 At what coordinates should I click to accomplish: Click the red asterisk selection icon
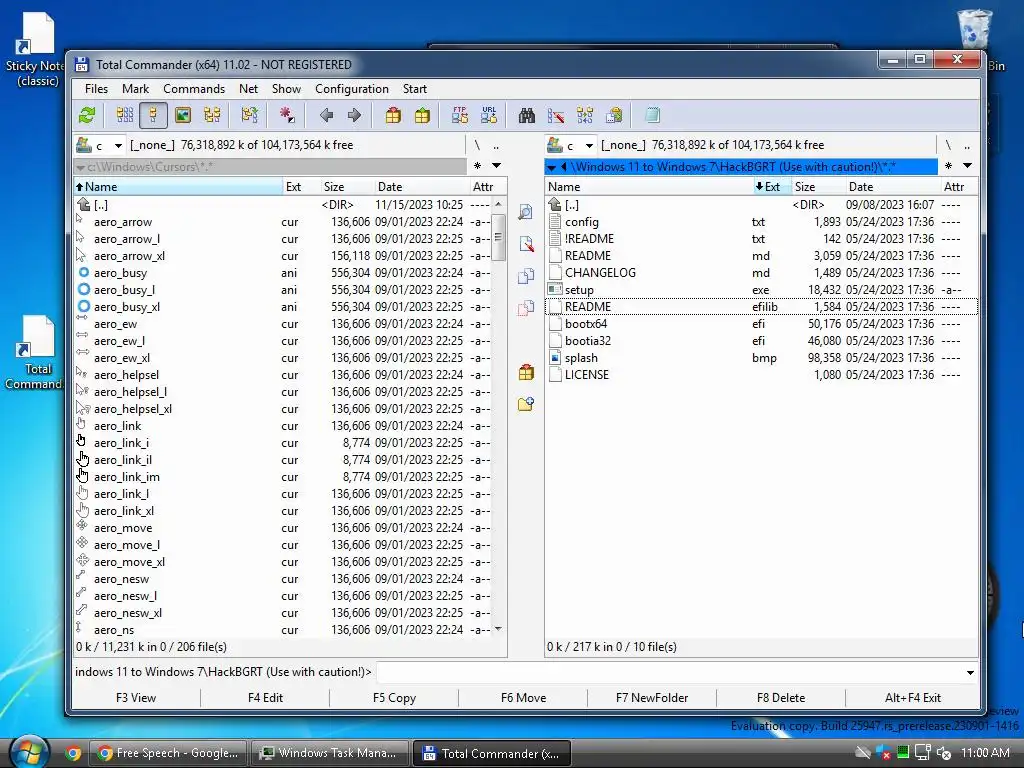287,116
